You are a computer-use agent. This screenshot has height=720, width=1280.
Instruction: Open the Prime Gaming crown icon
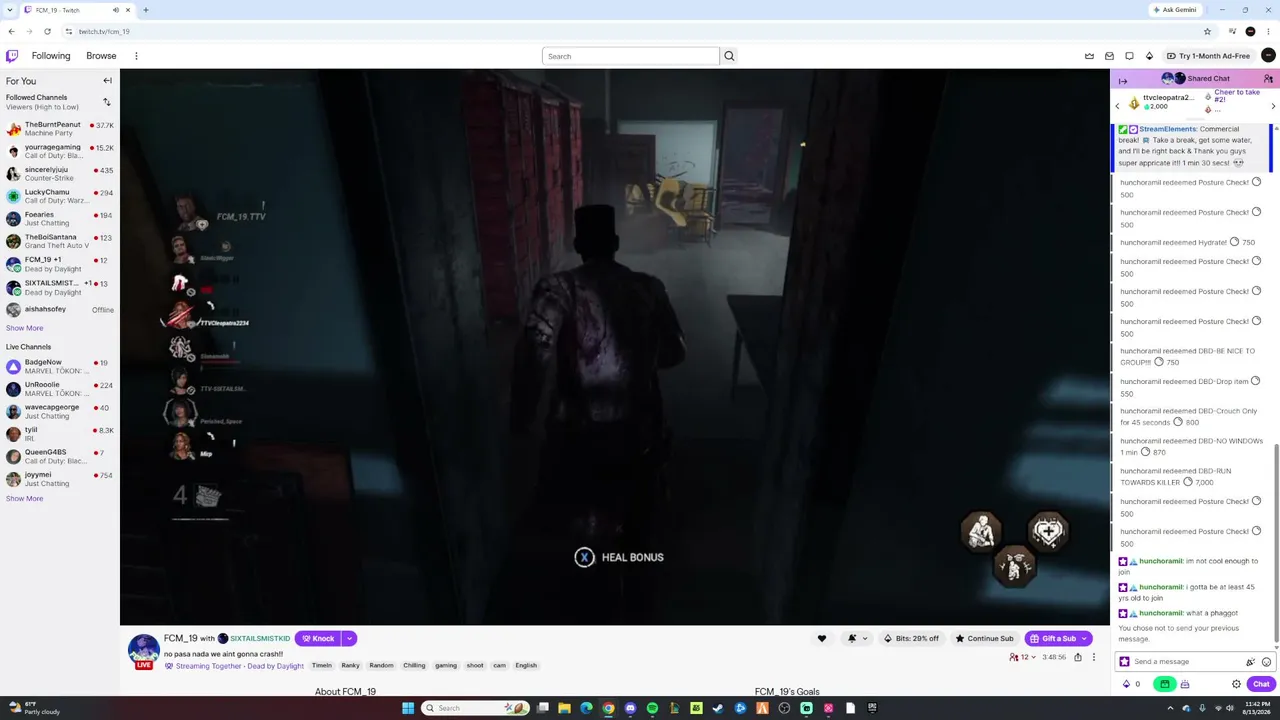pos(1089,56)
